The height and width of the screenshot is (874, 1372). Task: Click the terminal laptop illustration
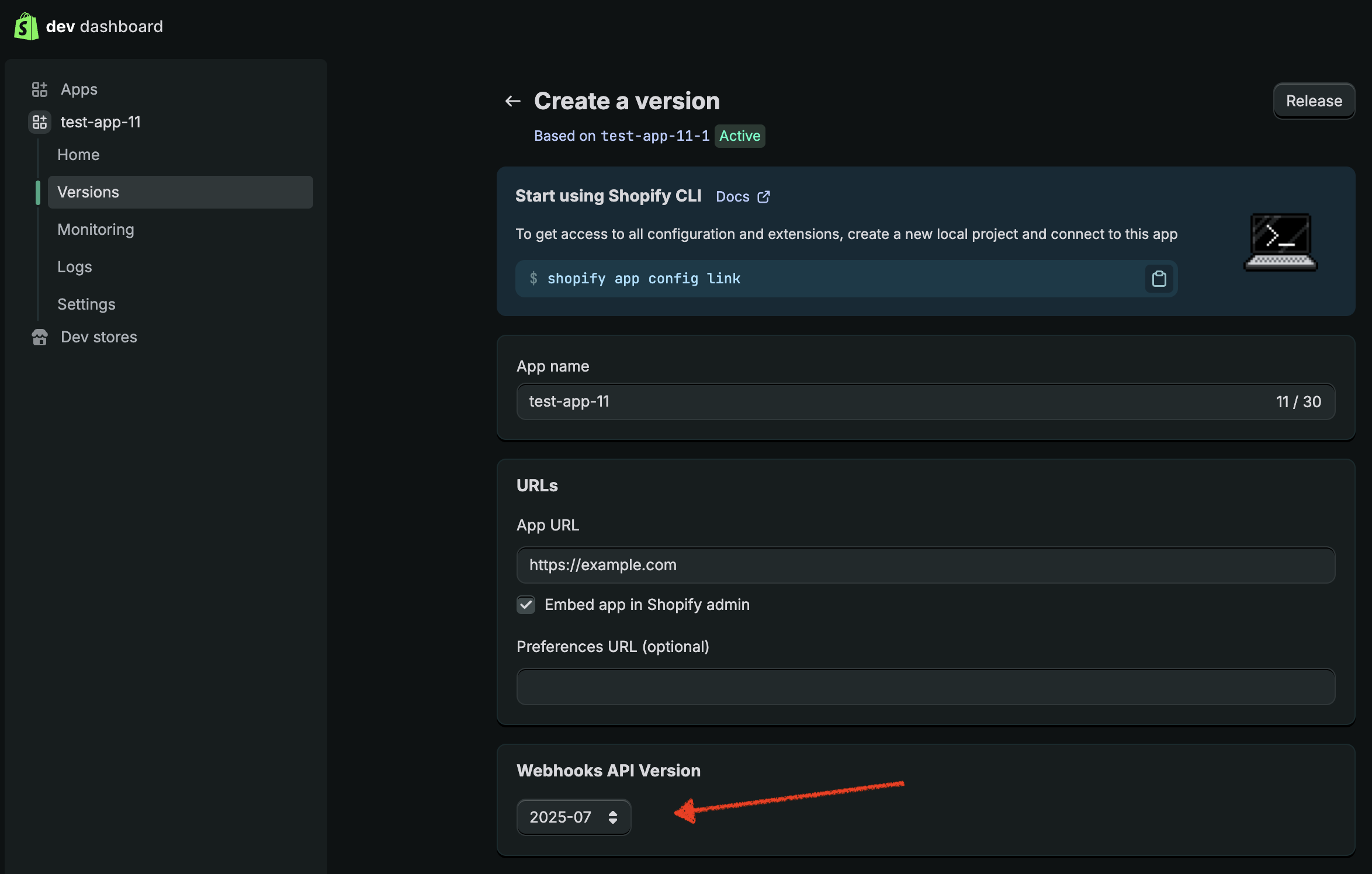[1280, 242]
